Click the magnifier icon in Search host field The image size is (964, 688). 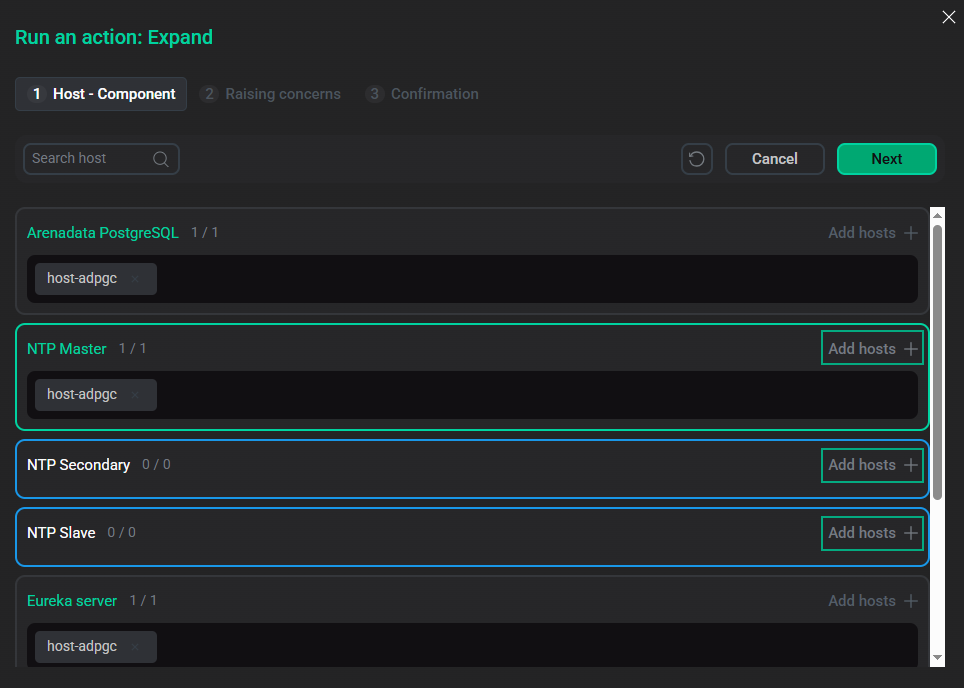pos(161,159)
